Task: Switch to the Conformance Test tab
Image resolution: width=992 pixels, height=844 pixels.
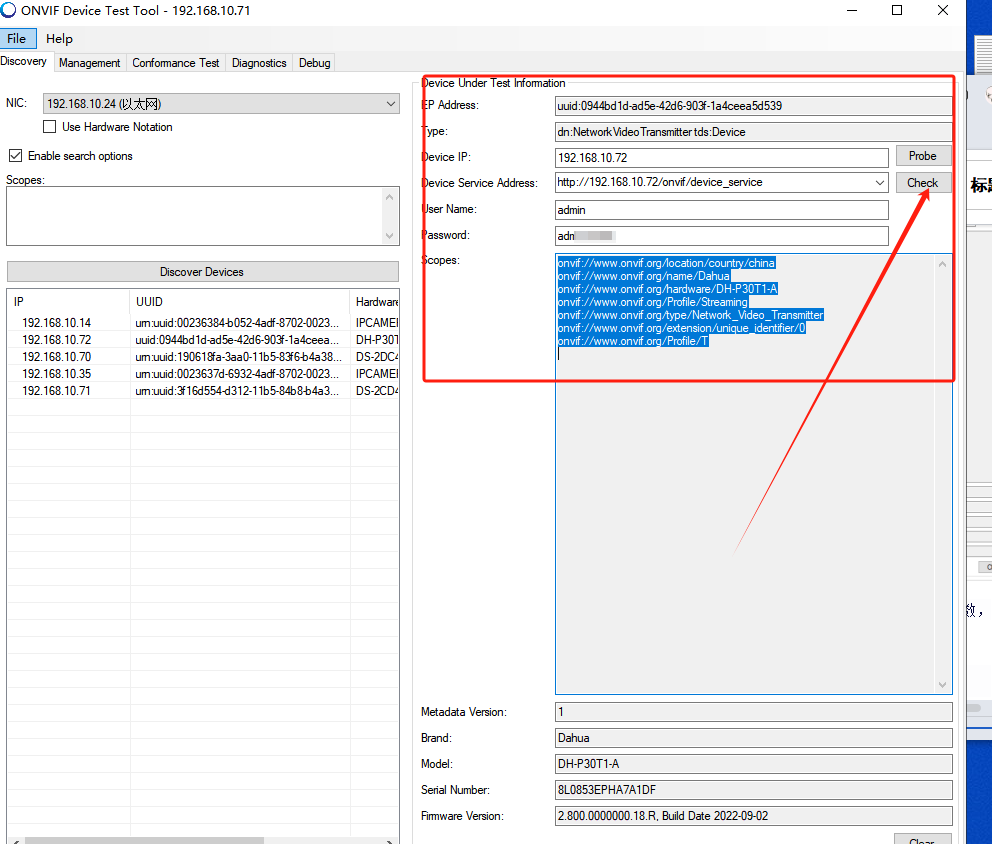Action: (x=175, y=62)
